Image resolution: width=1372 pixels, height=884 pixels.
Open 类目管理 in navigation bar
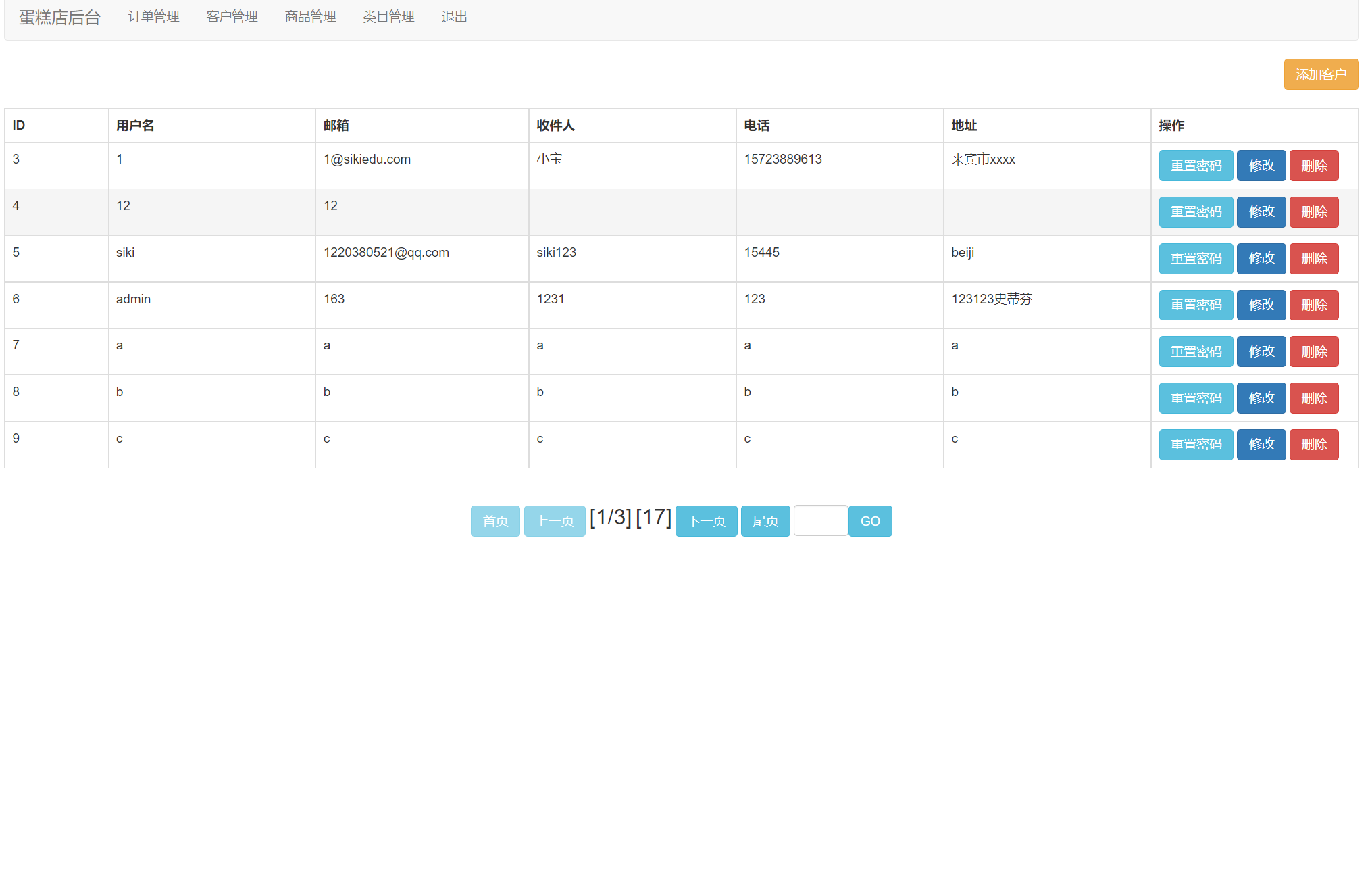click(388, 17)
